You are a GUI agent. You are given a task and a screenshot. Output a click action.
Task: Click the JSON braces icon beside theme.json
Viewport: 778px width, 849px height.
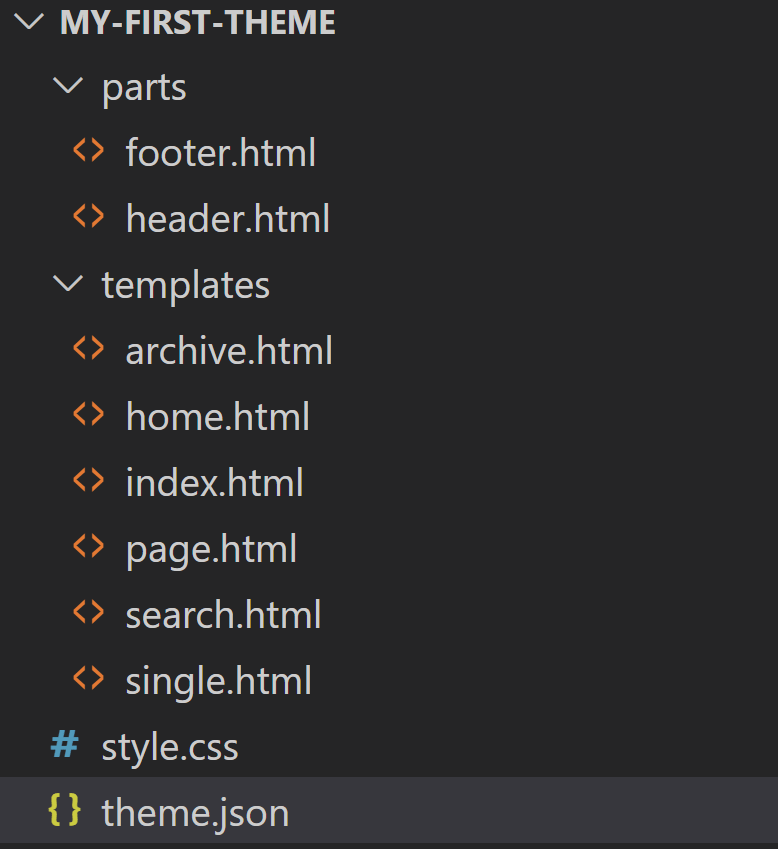point(64,811)
